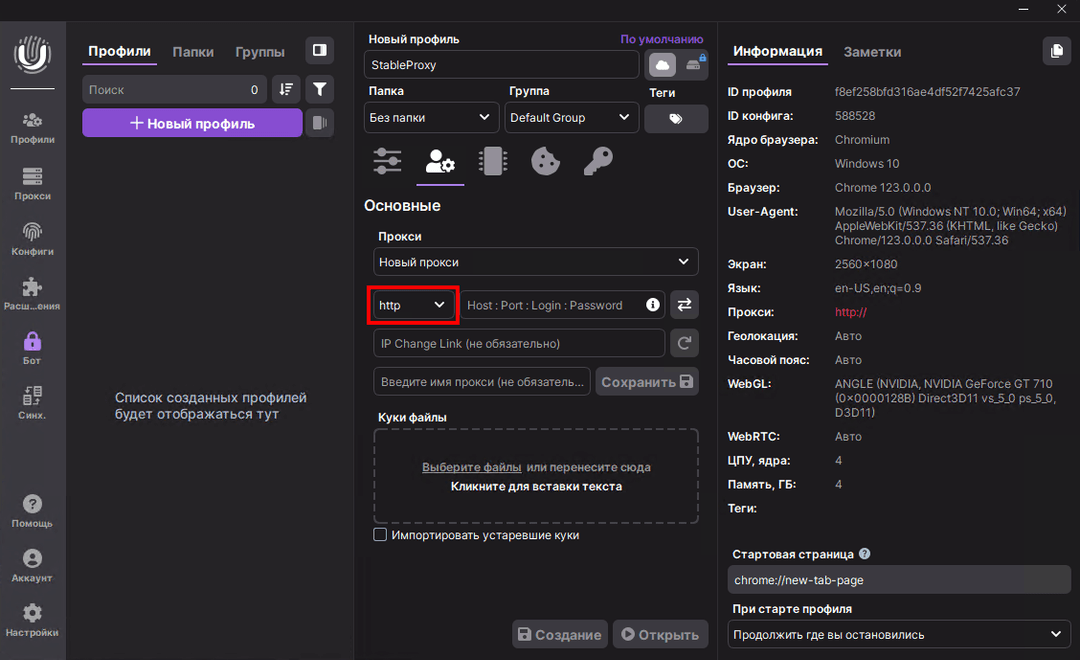Click the StableProxy profile name field

click(501, 63)
